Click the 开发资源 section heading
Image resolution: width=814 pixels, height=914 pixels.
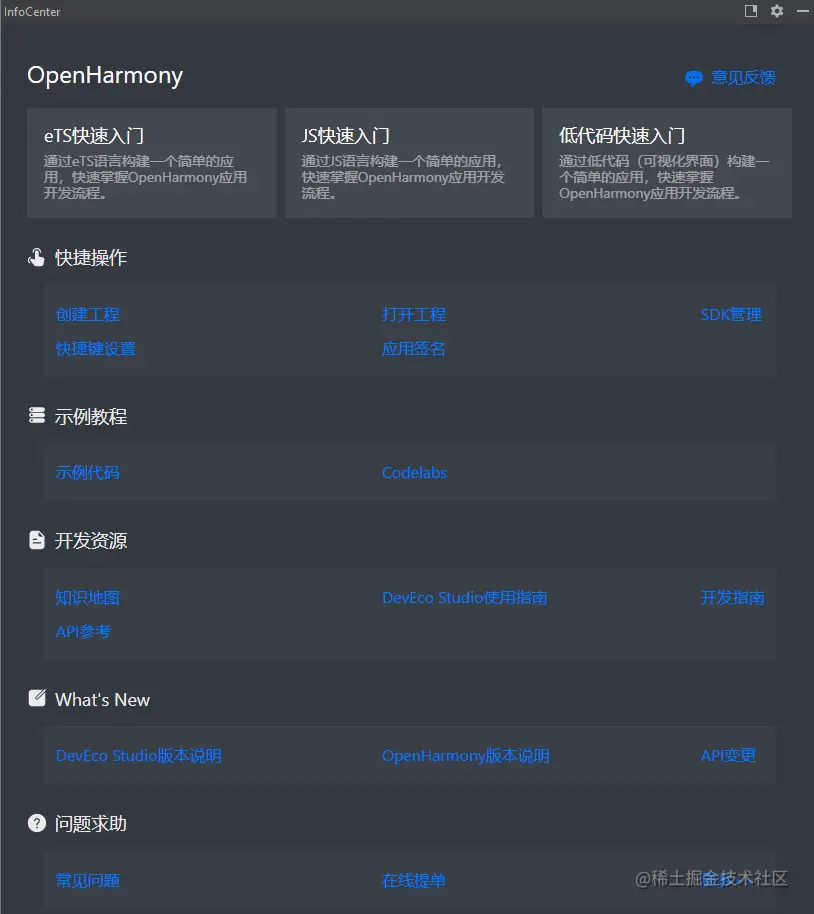(x=91, y=540)
